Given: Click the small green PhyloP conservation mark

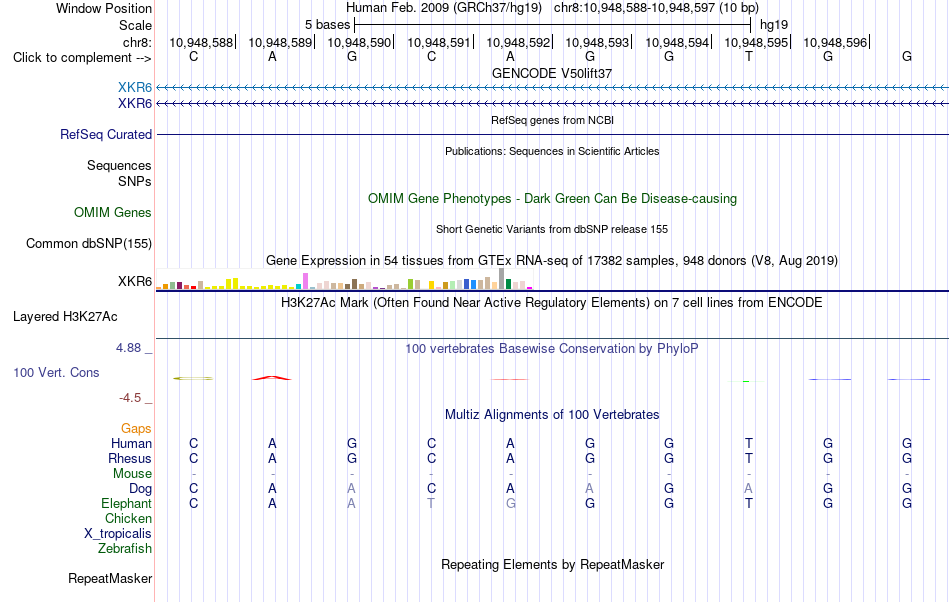Looking at the screenshot, I should pyautogui.click(x=746, y=382).
